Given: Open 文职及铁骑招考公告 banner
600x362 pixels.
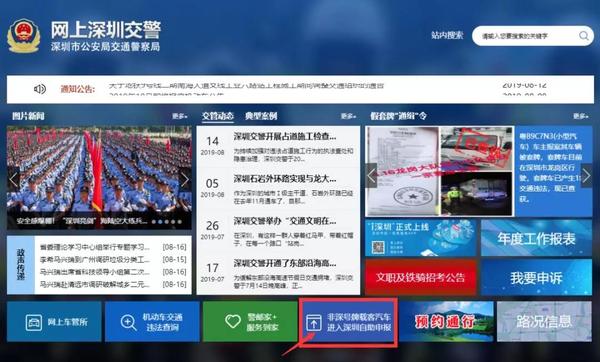Looking at the screenshot, I should click(x=421, y=277).
